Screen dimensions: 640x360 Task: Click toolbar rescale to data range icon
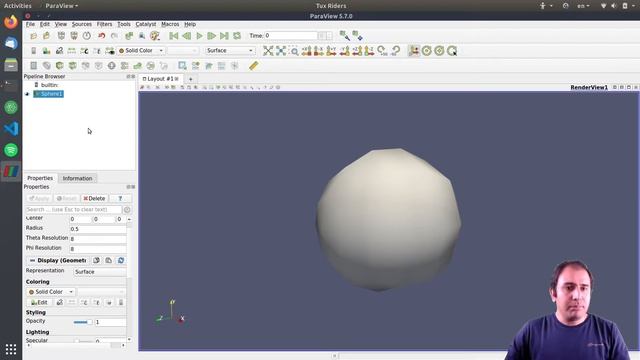click(71, 51)
